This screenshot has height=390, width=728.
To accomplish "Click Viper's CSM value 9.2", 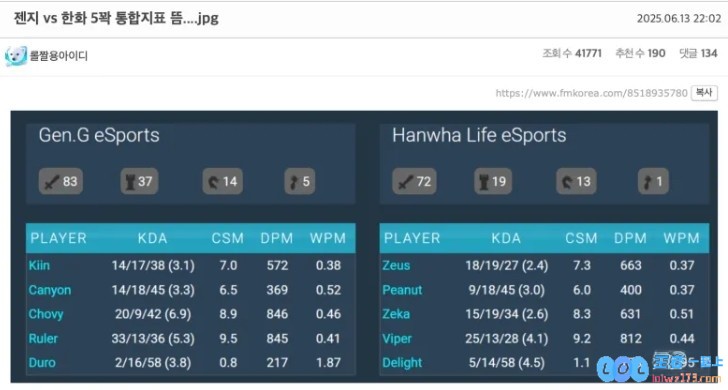I will [582, 338].
